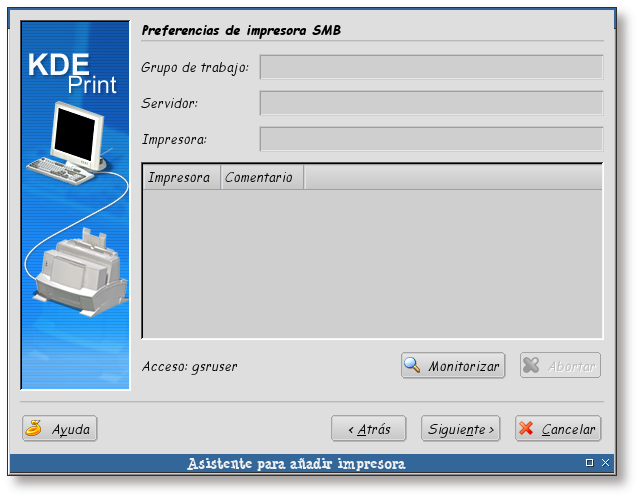Close the wizard with title bar X

point(606,463)
